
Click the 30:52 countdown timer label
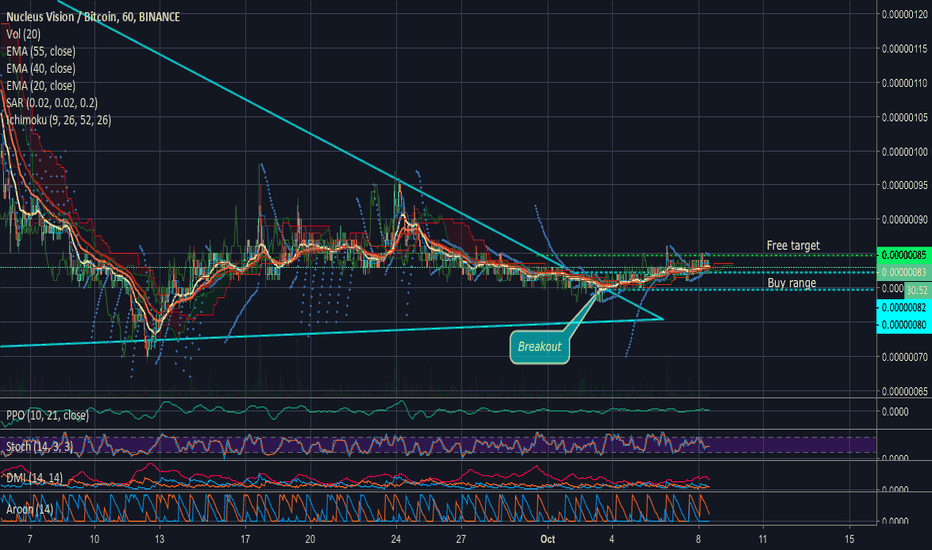(917, 290)
